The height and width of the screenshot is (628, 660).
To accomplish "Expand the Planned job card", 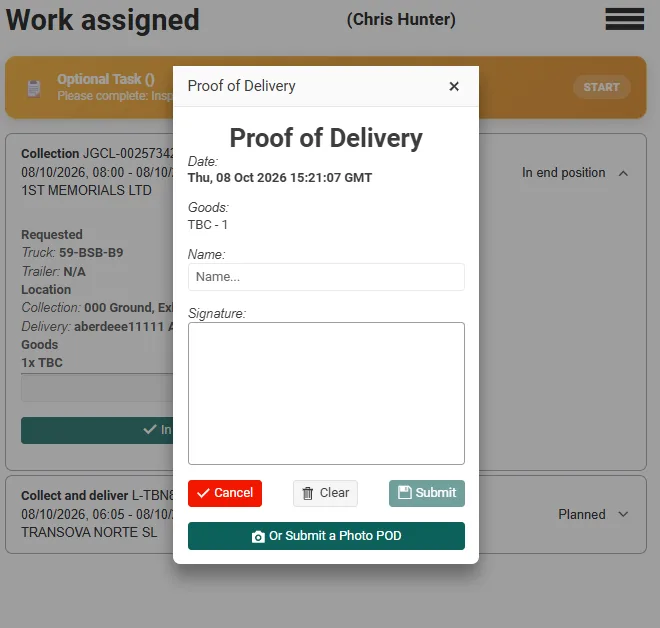I will [623, 514].
